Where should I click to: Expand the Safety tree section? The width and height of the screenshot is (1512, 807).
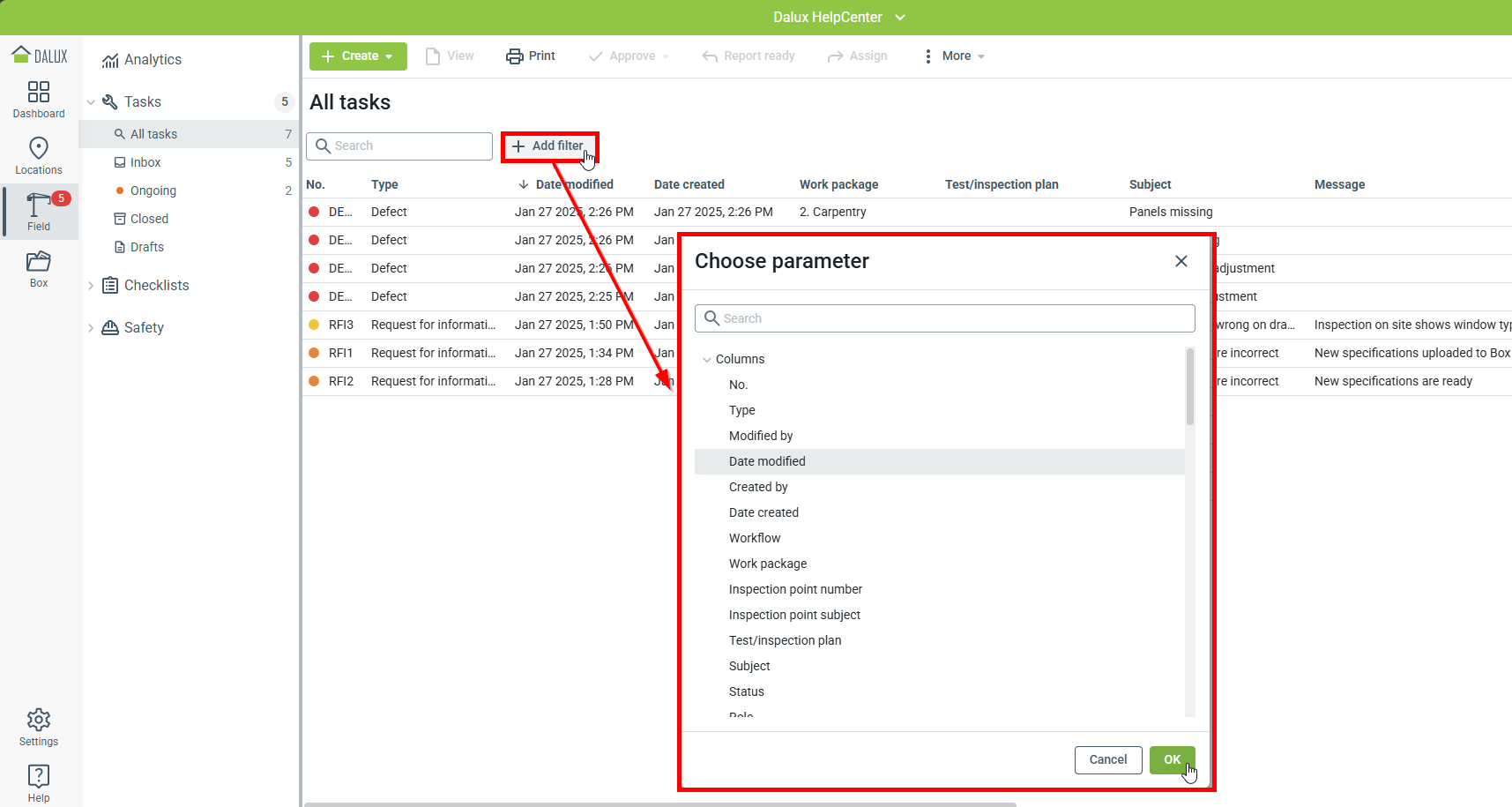click(x=91, y=327)
